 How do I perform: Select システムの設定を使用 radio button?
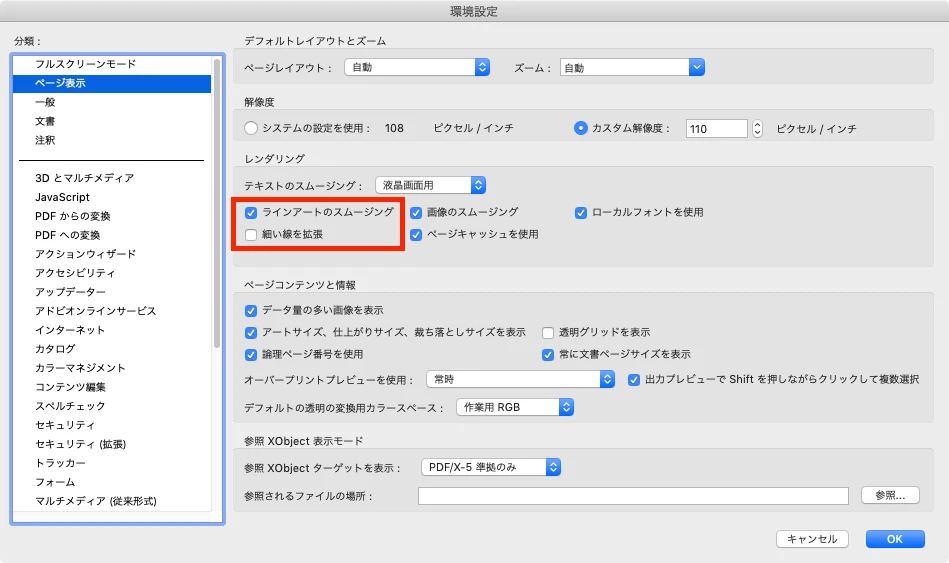[251, 128]
